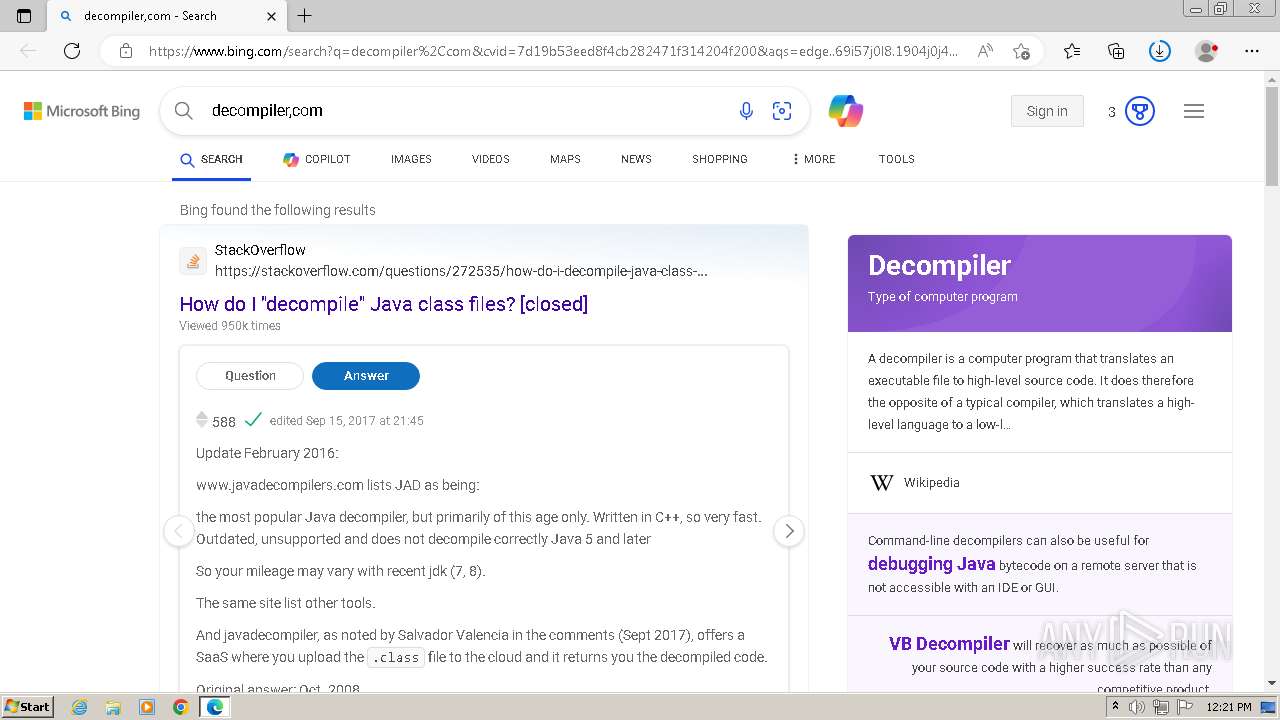Click the address bar URL

coord(553,51)
